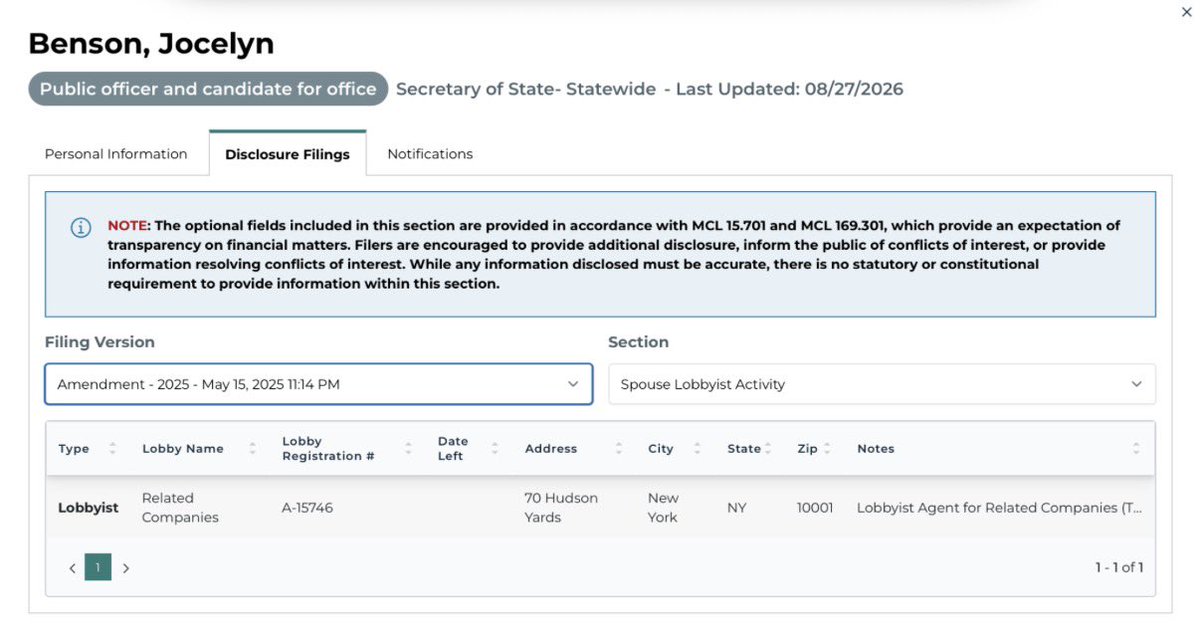This screenshot has width=1200, height=631.
Task: Sort by Lobby Name sort arrows
Action: tap(253, 449)
